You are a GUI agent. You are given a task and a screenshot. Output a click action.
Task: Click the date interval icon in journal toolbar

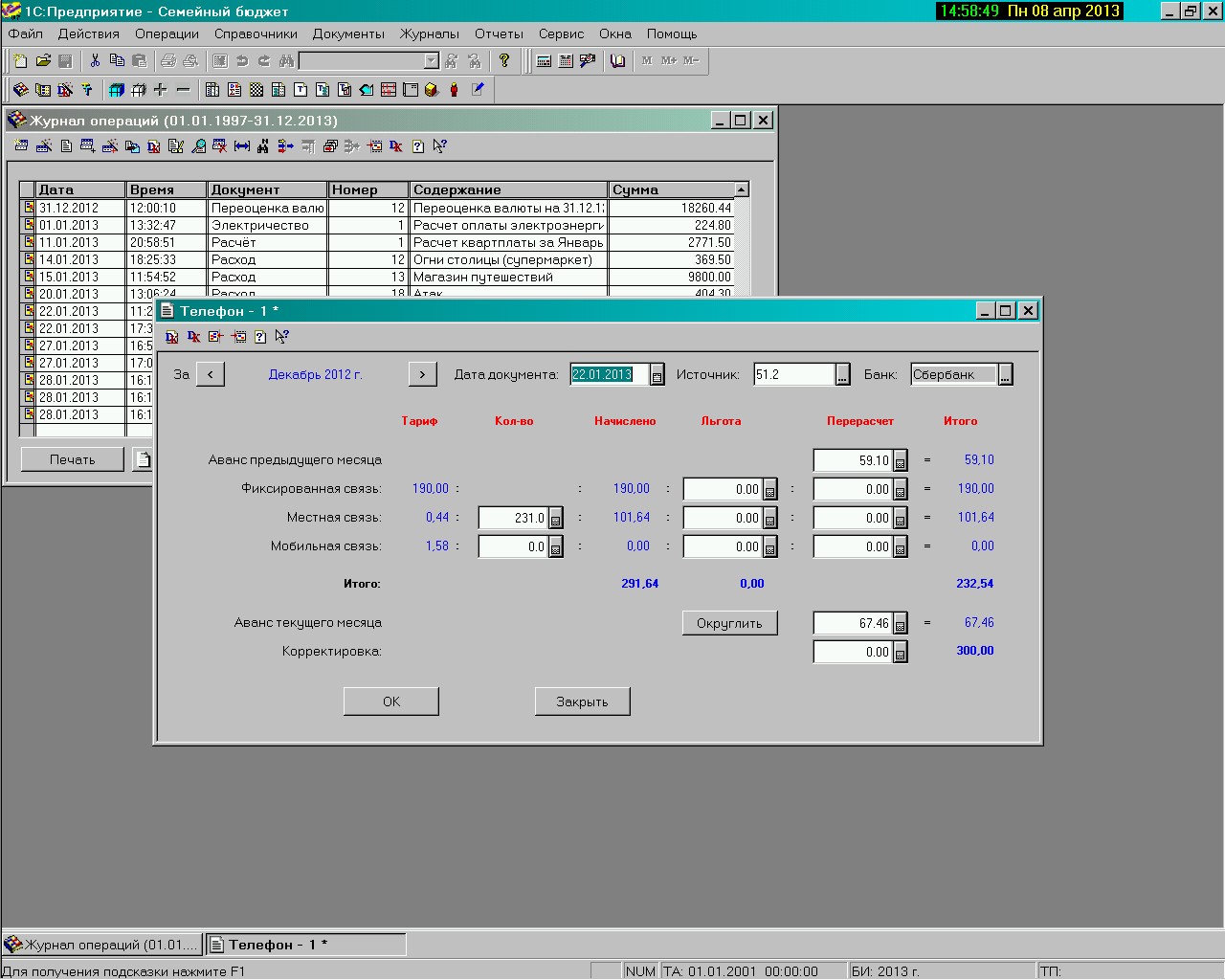coord(242,146)
